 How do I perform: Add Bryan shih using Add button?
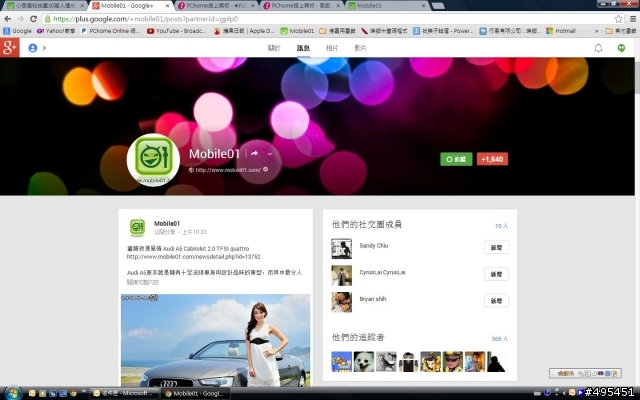(x=496, y=300)
